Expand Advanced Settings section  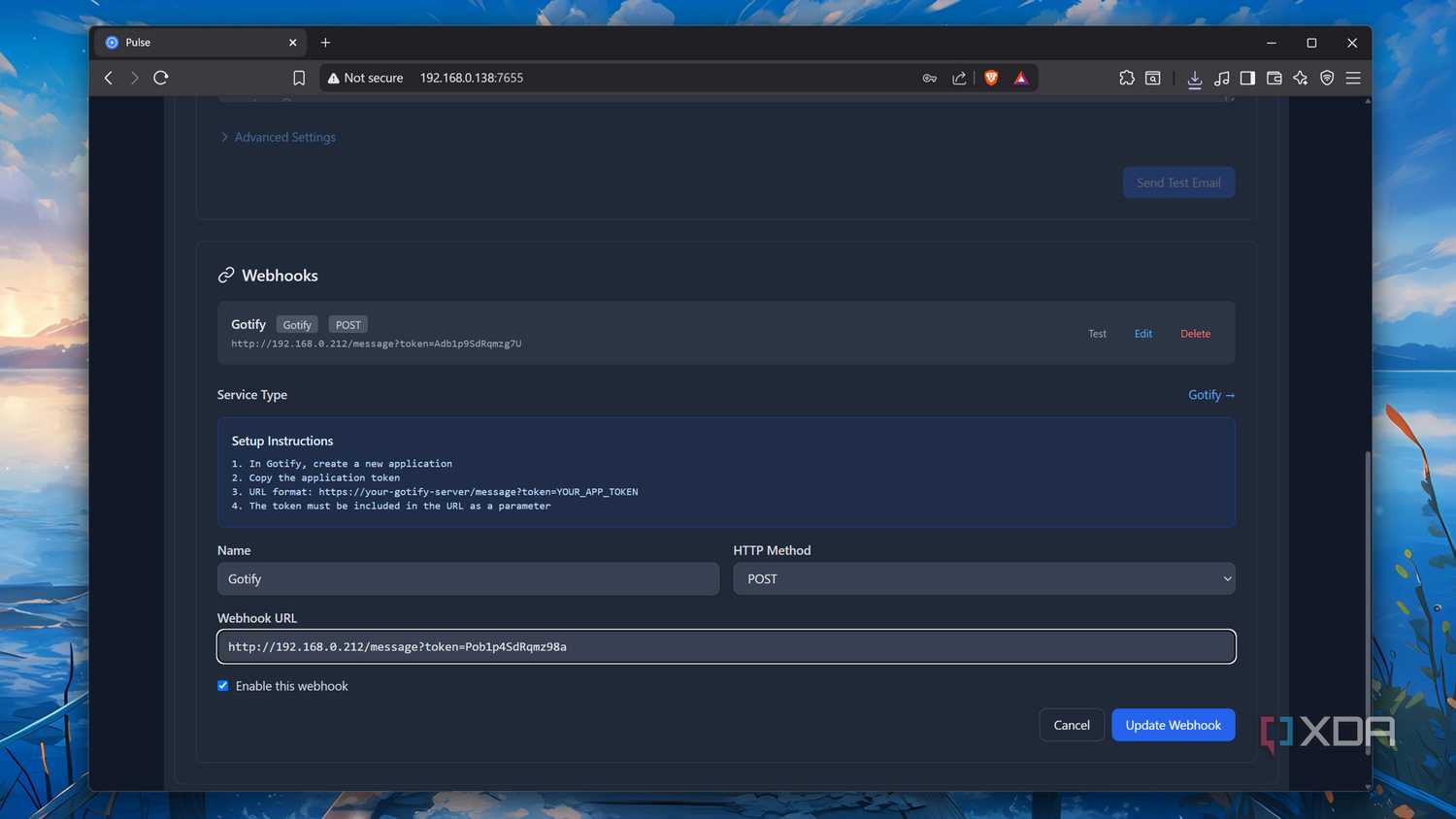(279, 137)
